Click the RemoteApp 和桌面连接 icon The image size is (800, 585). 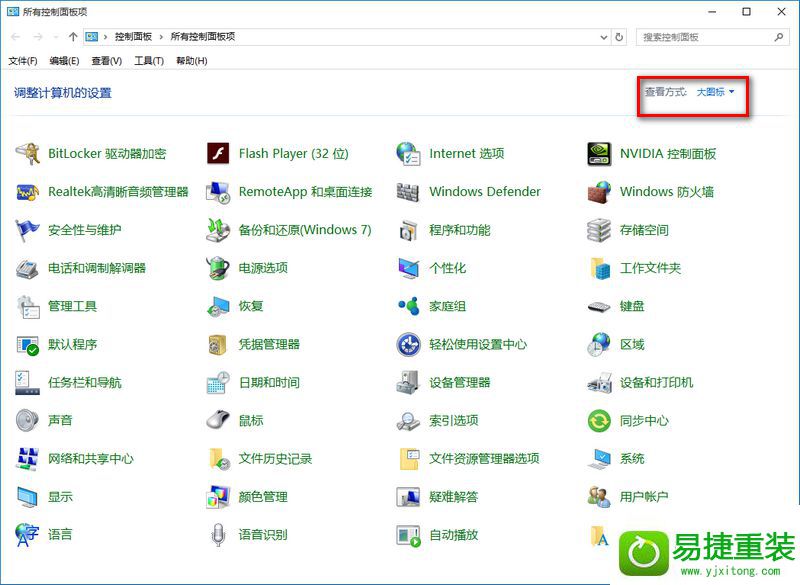pos(218,192)
